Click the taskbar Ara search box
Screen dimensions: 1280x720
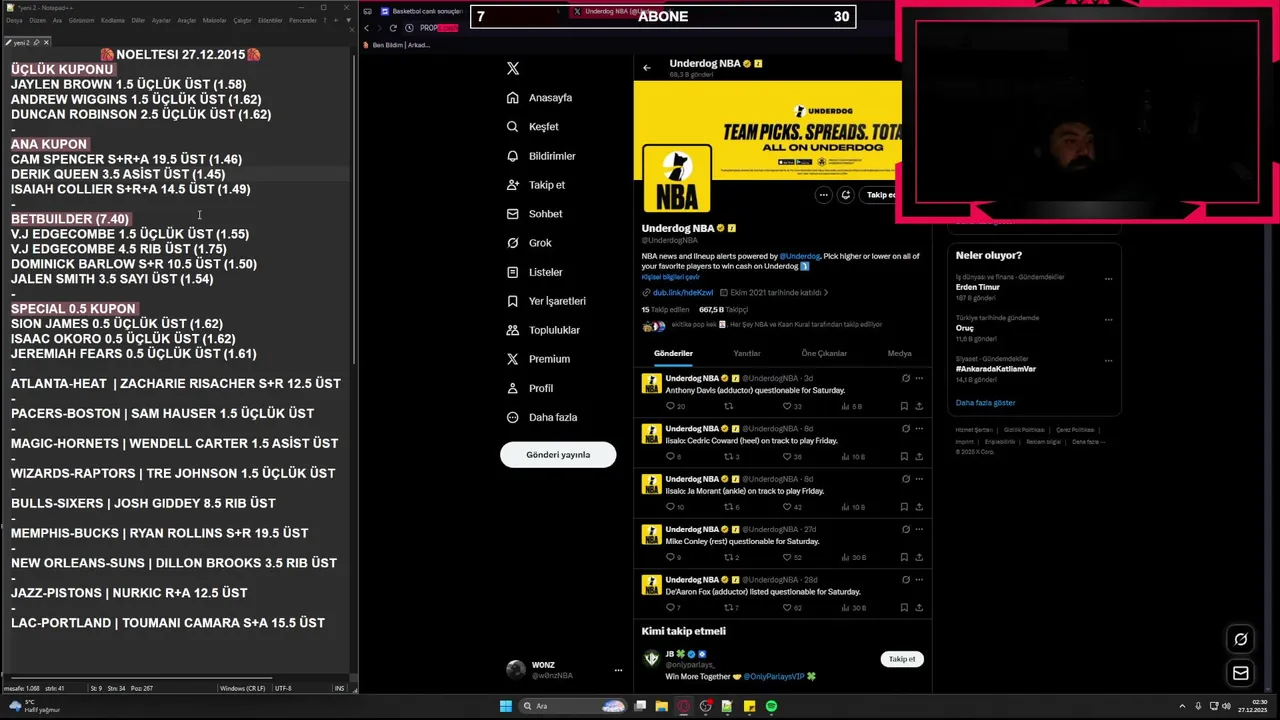click(x=572, y=706)
